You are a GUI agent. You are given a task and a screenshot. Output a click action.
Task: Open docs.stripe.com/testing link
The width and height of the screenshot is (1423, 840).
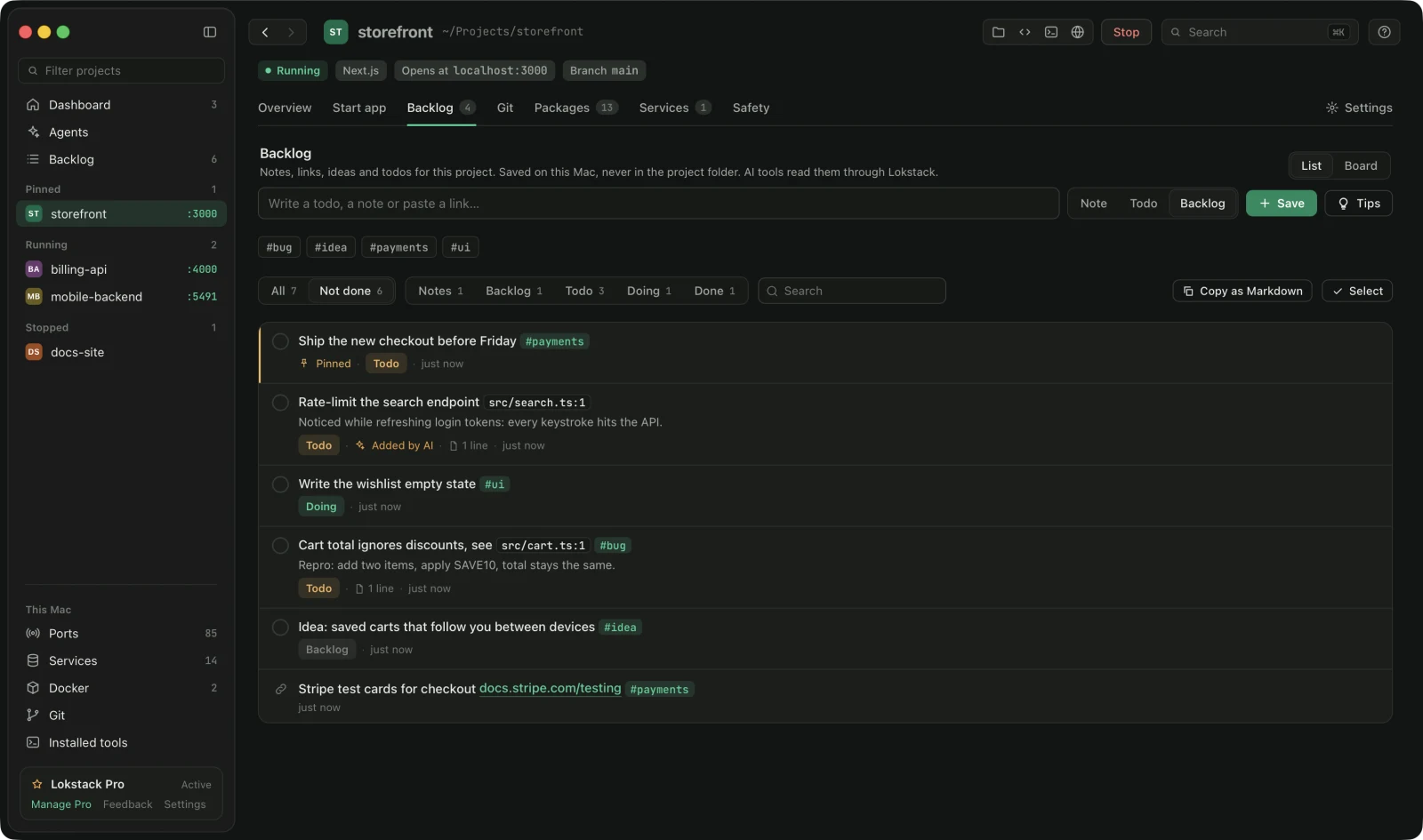point(550,689)
